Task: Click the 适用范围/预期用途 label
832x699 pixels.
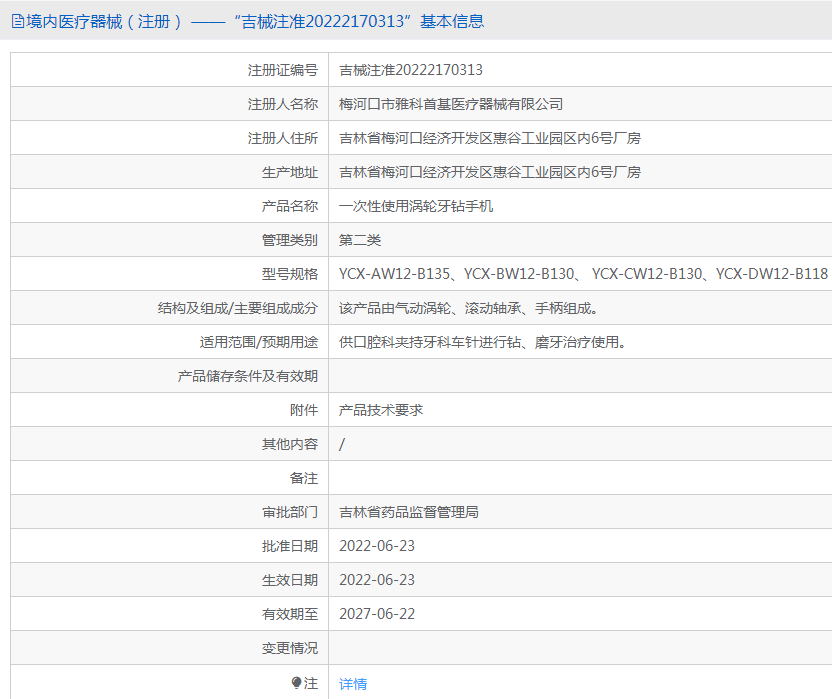Action: click(x=259, y=342)
